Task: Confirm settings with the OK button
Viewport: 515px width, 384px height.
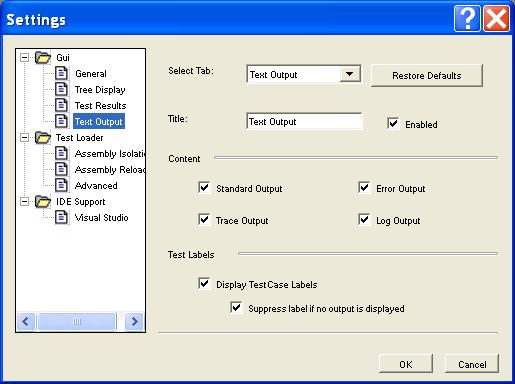Action: coord(406,364)
